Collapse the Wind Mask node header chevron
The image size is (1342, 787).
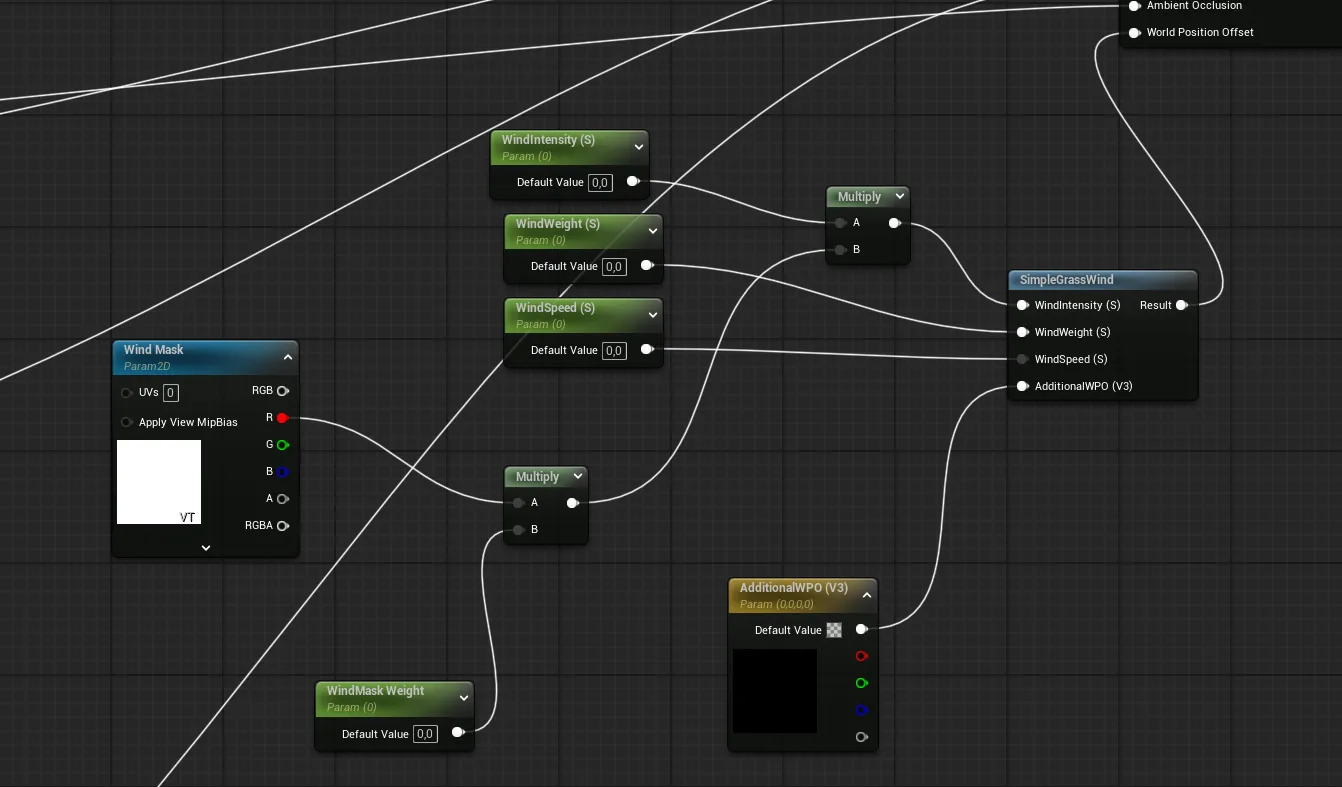point(288,357)
